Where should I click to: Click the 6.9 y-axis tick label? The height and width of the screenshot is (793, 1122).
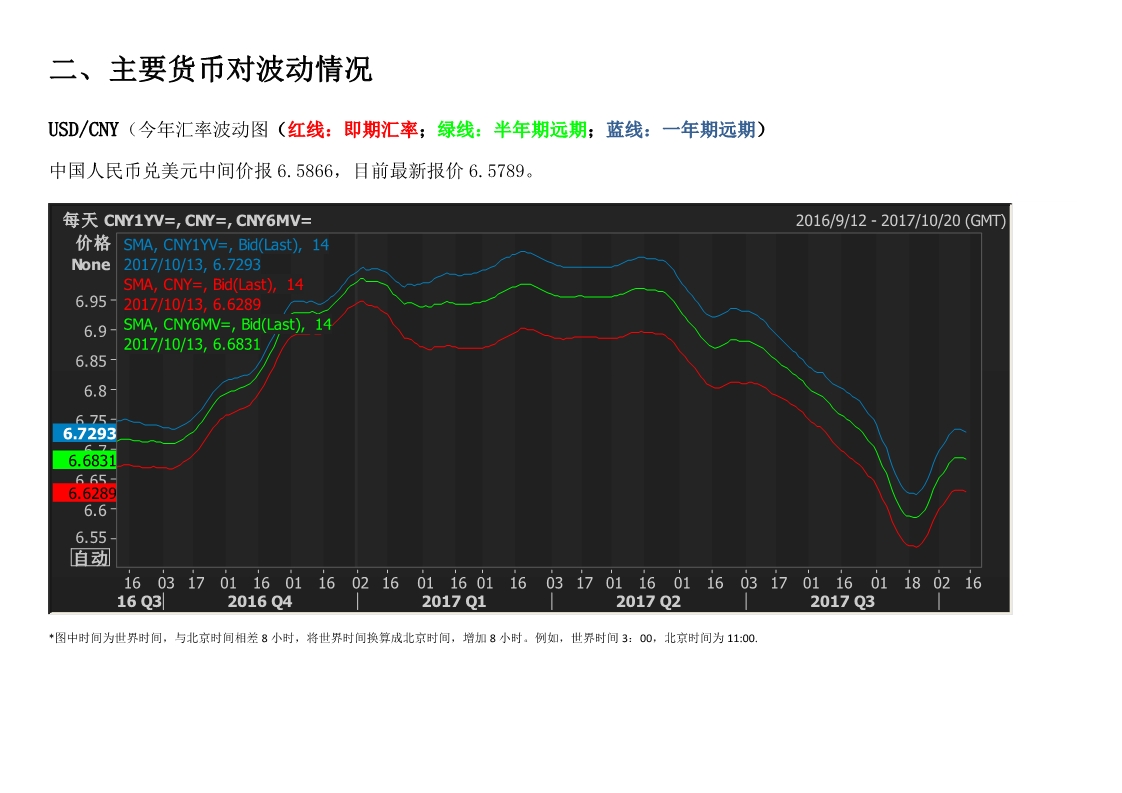(95, 331)
